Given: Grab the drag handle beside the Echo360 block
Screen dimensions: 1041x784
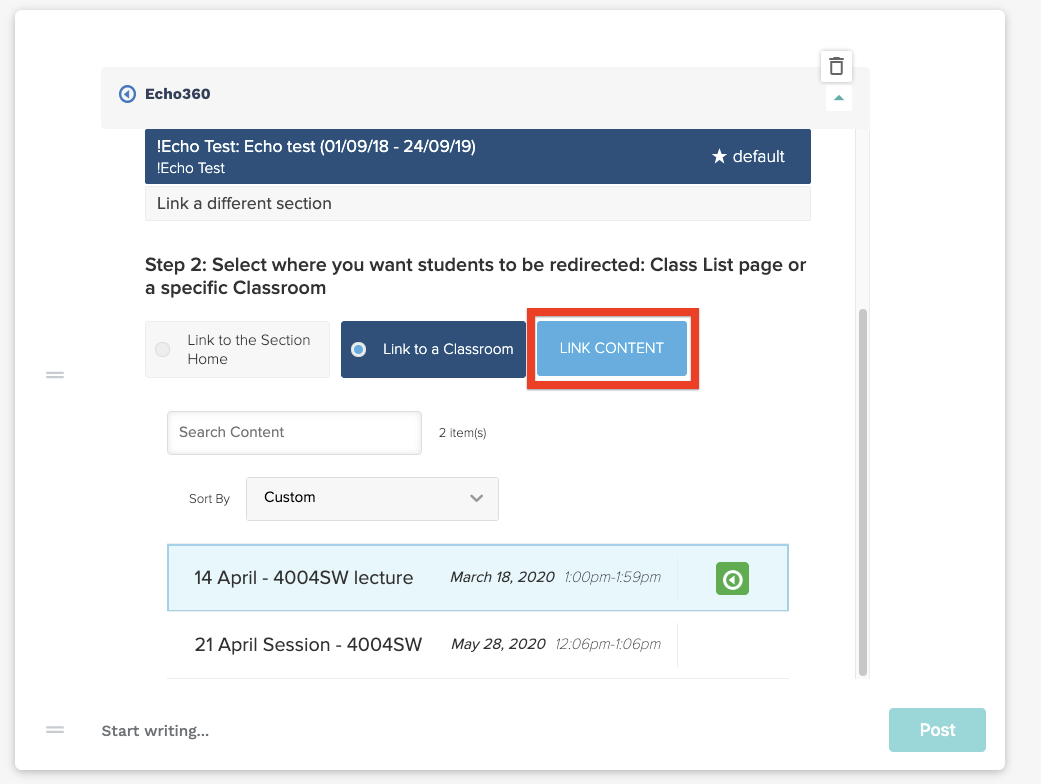Looking at the screenshot, I should tap(55, 375).
